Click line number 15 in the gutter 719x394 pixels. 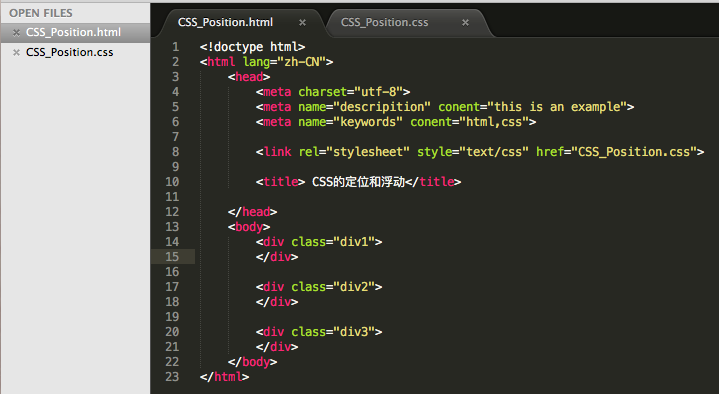172,257
